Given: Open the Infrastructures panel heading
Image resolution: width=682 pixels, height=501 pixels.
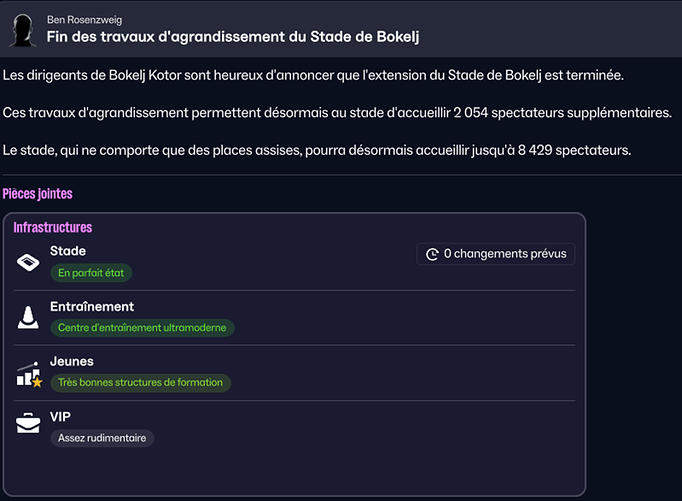Looking at the screenshot, I should pos(53,227).
